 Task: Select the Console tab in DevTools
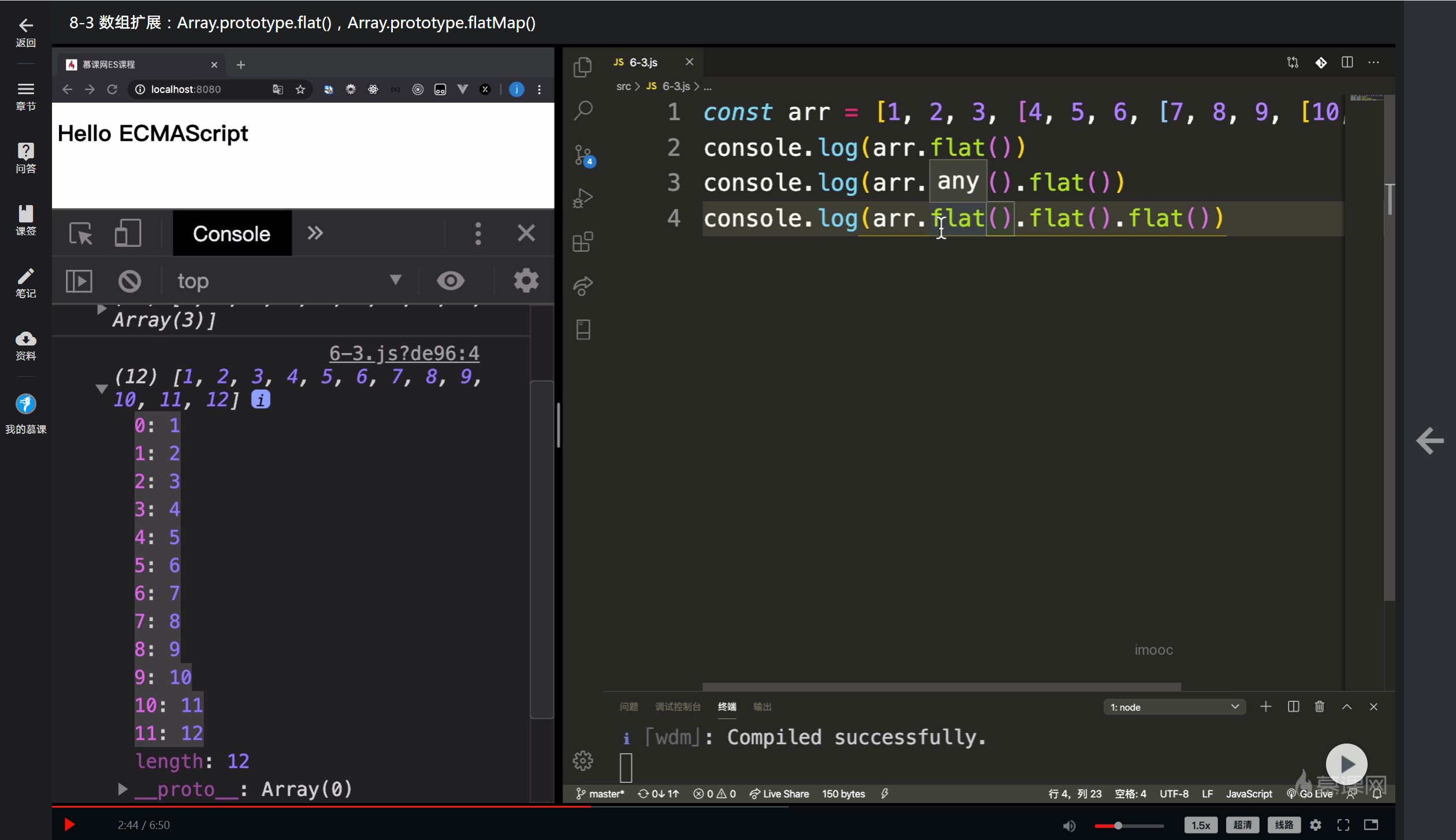pos(232,233)
